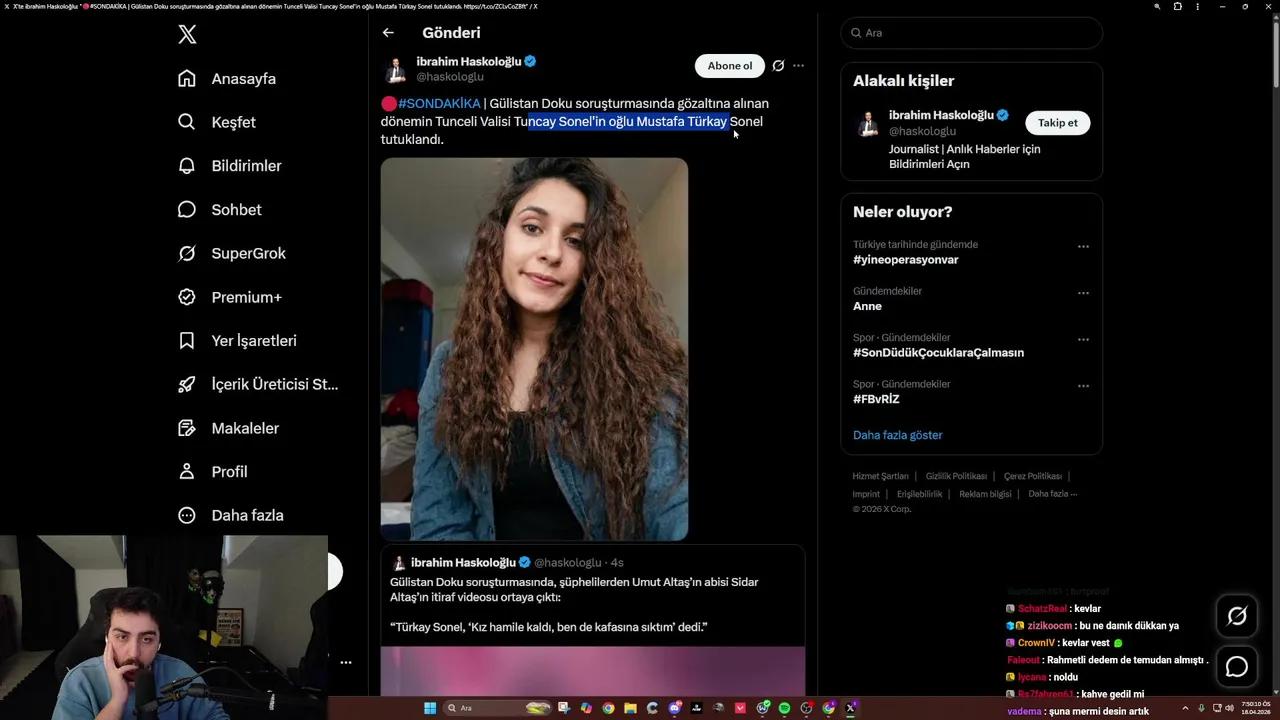Open the #yineoperasyonvar trend

[906, 260]
